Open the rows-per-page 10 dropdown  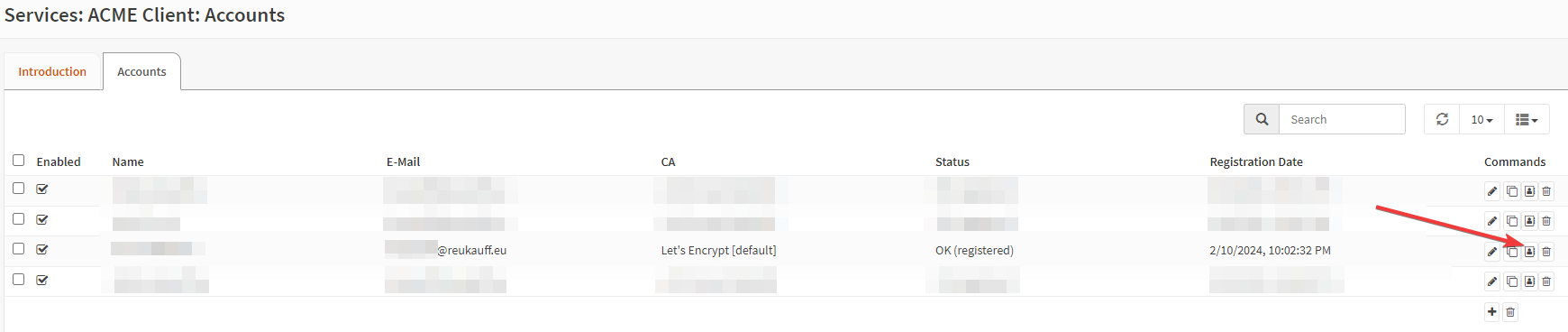(x=1481, y=119)
